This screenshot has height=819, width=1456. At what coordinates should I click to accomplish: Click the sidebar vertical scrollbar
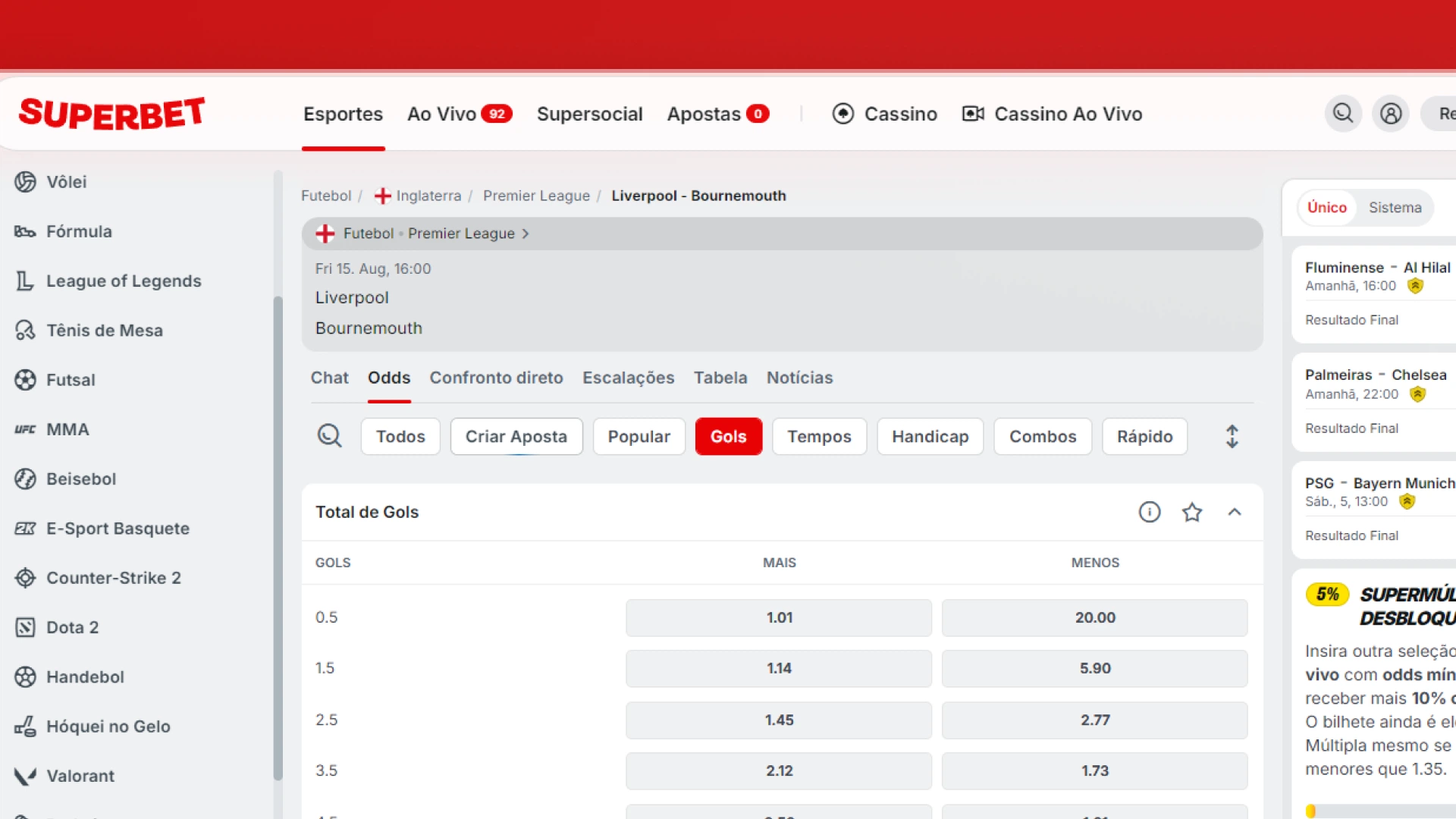click(x=278, y=538)
